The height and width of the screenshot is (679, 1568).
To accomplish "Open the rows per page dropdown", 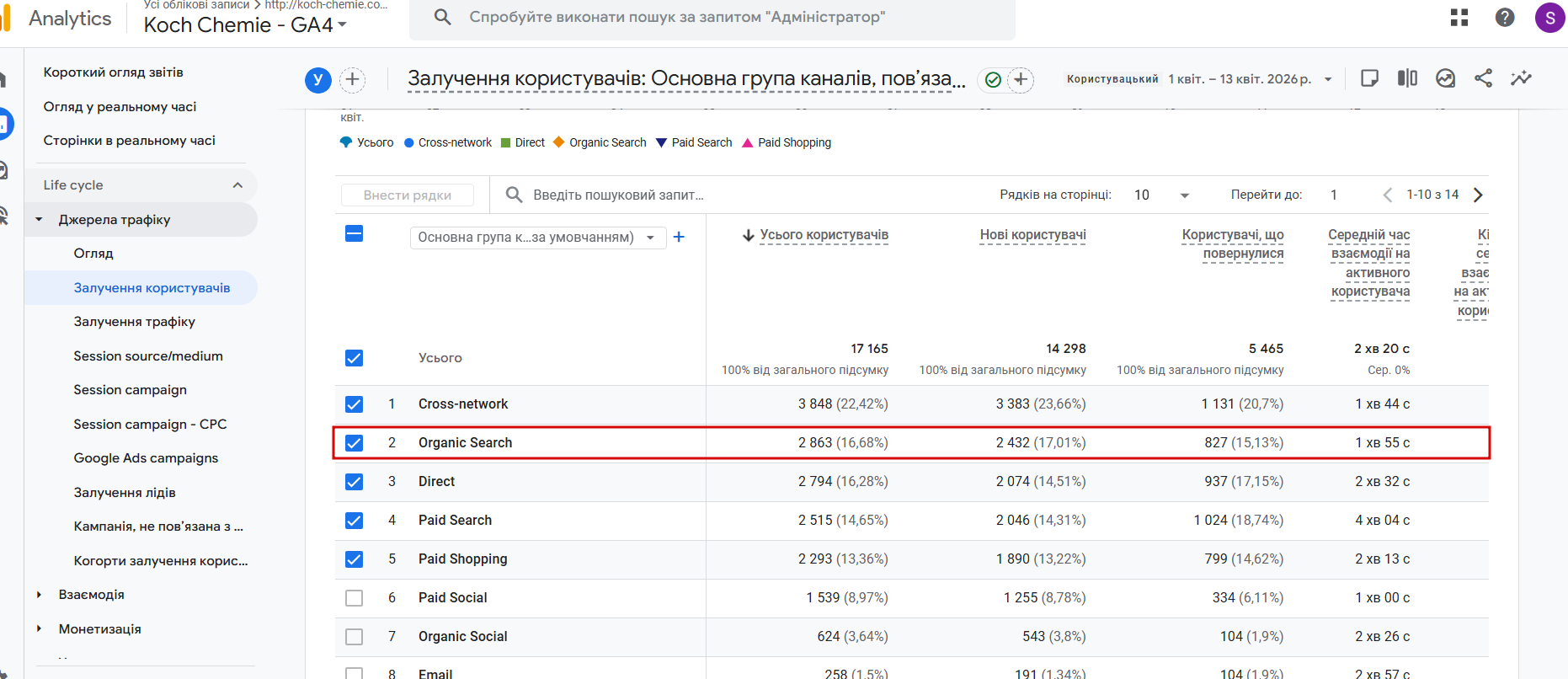I will (x=1161, y=195).
